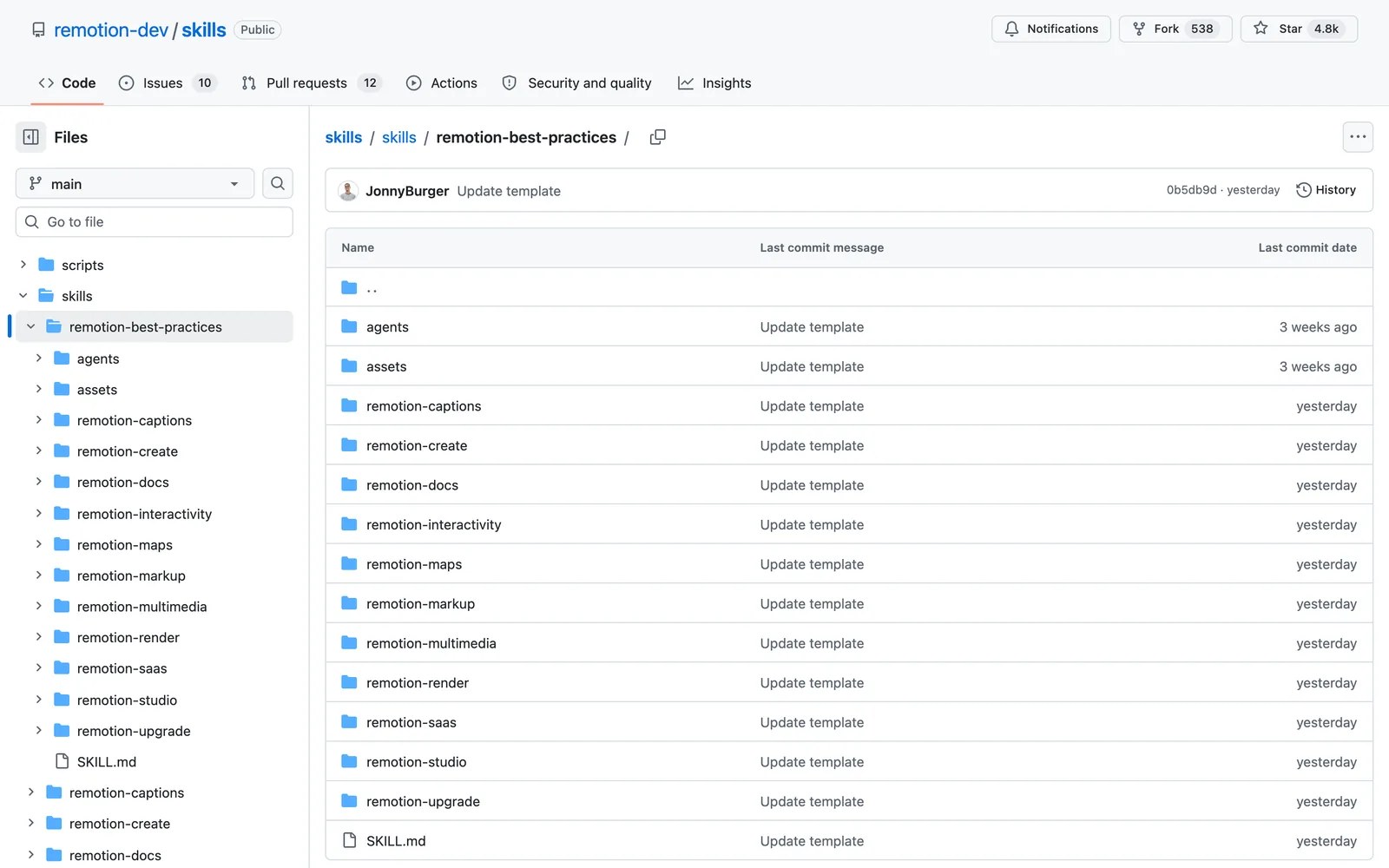Navigate to first skills breadcrumb link
1389x868 pixels.
click(x=344, y=137)
